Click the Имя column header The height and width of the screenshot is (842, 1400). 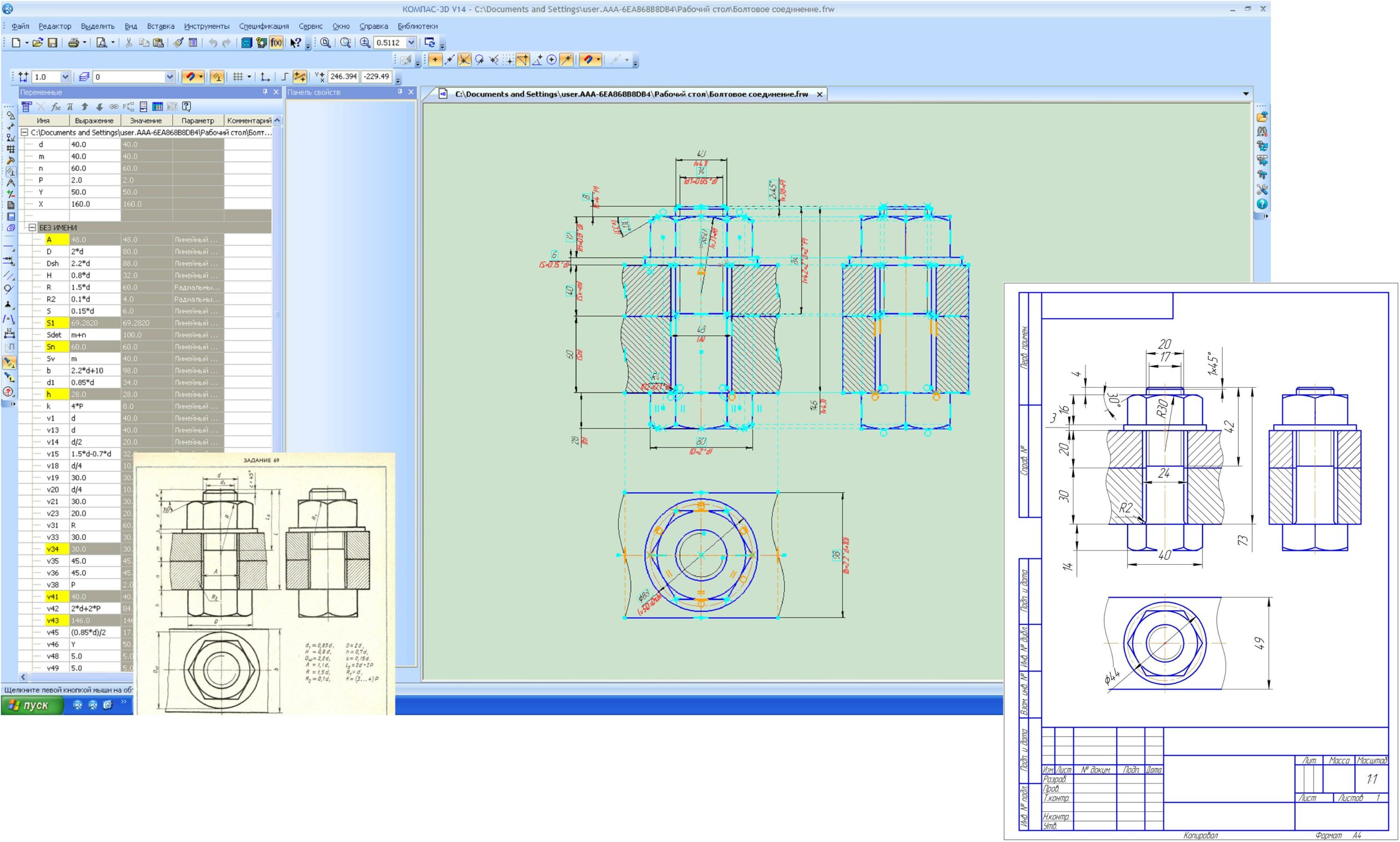point(43,120)
